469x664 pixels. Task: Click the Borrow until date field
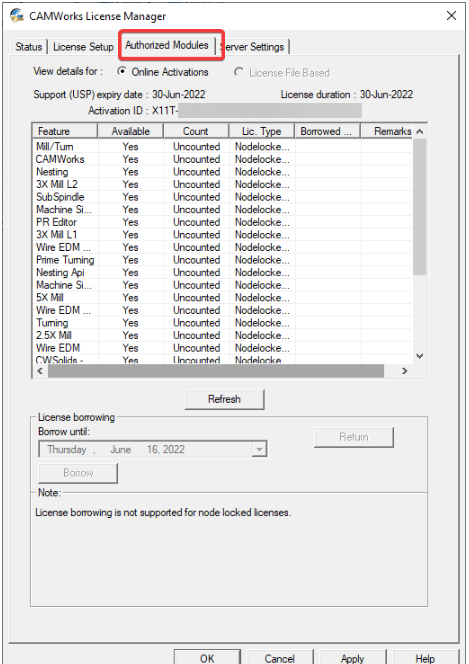[153, 449]
